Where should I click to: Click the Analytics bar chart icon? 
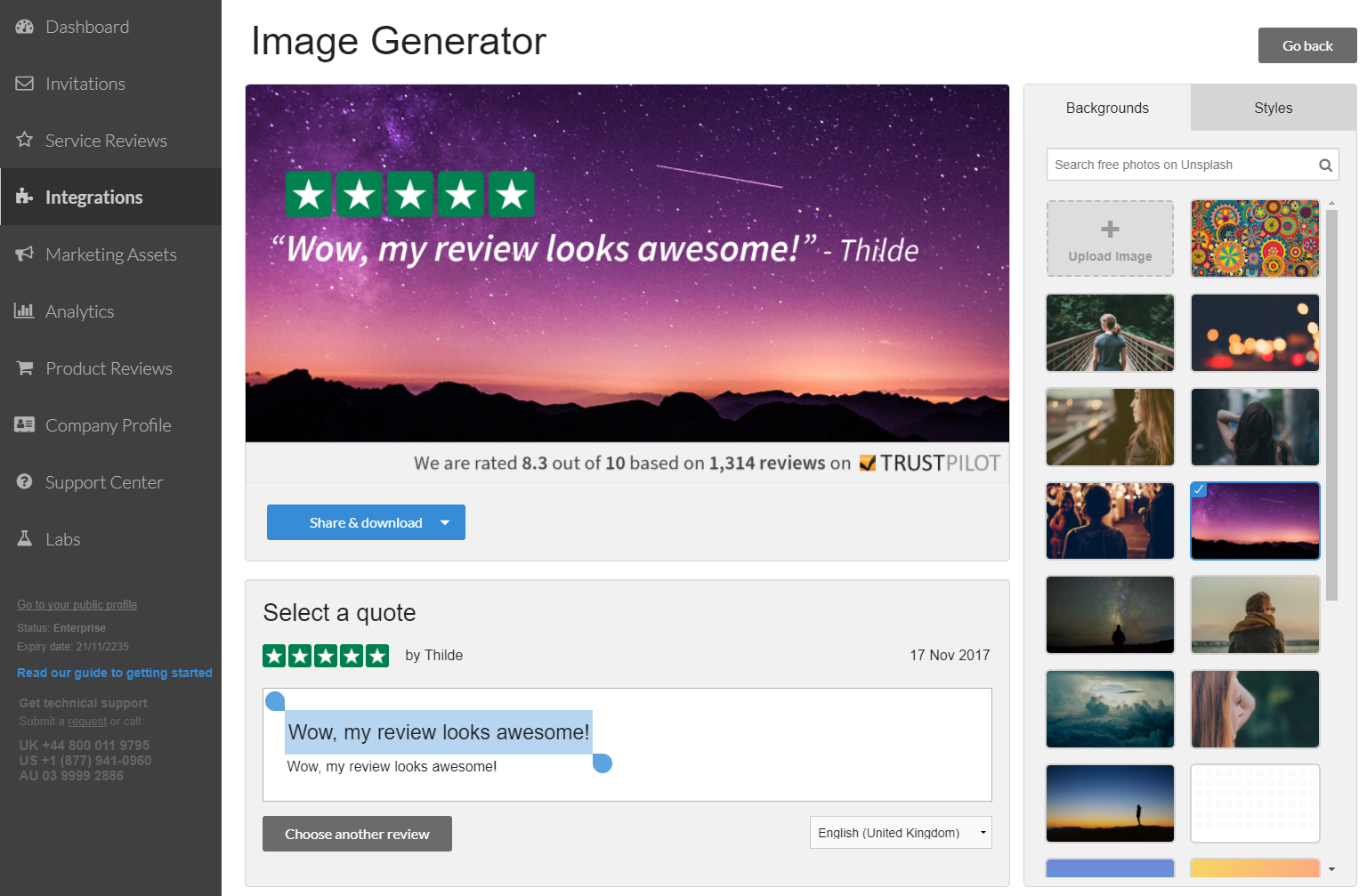tap(24, 311)
